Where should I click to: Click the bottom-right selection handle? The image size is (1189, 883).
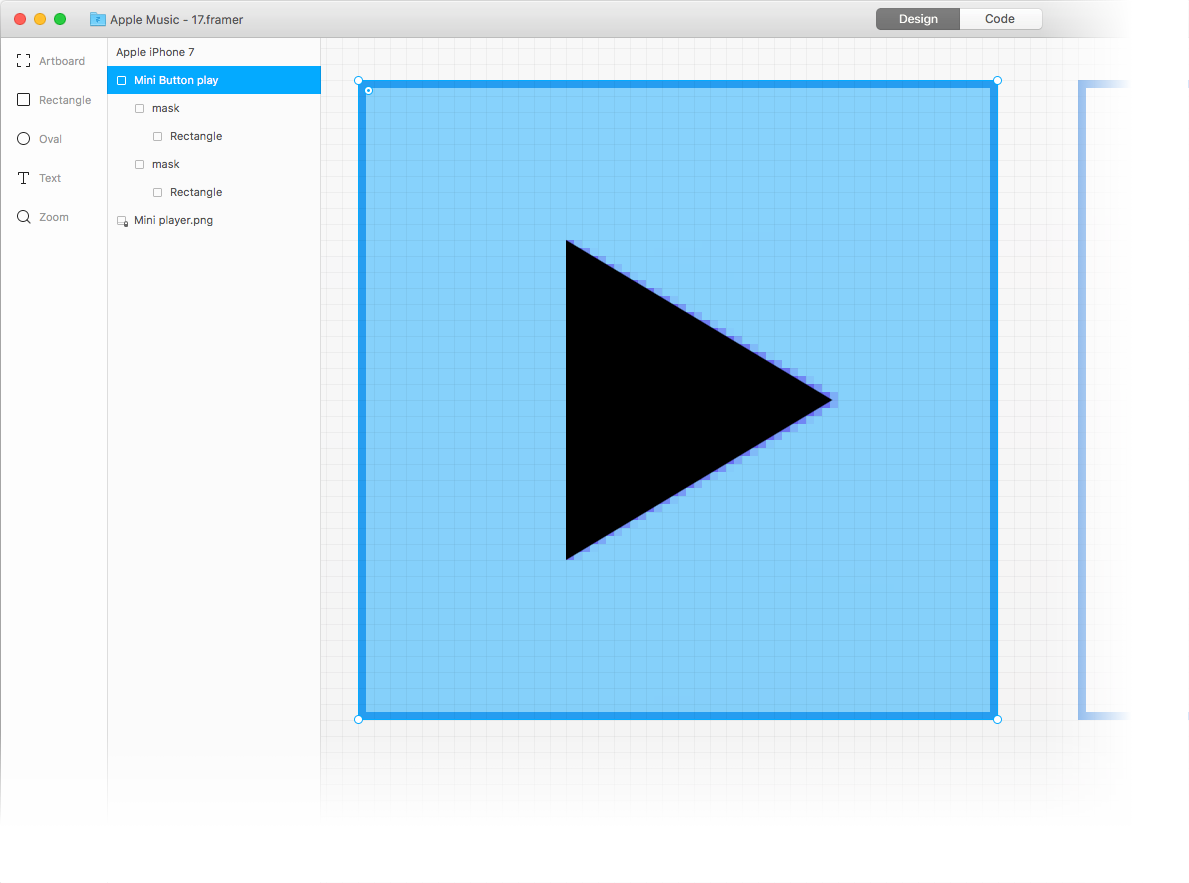tap(997, 719)
